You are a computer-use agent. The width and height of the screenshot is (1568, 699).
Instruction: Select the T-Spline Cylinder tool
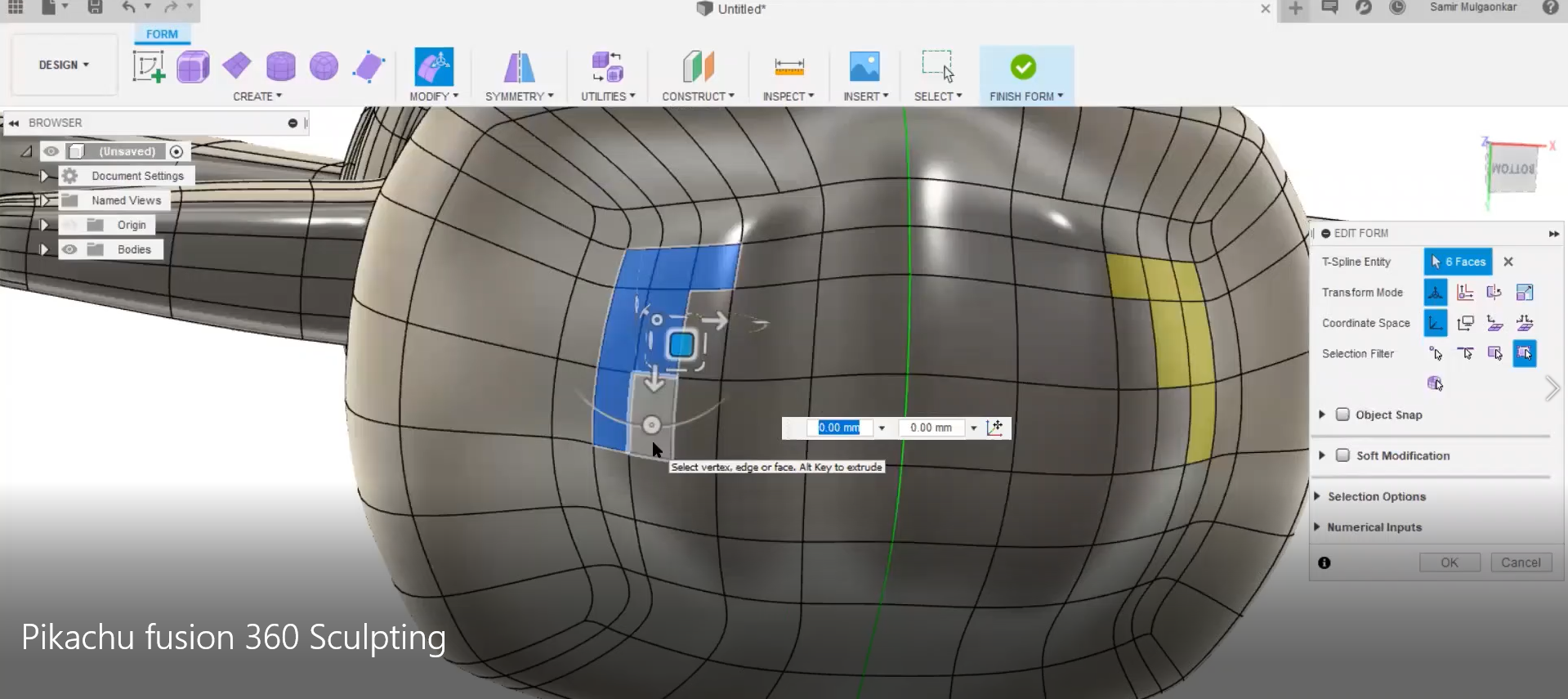coord(280,66)
